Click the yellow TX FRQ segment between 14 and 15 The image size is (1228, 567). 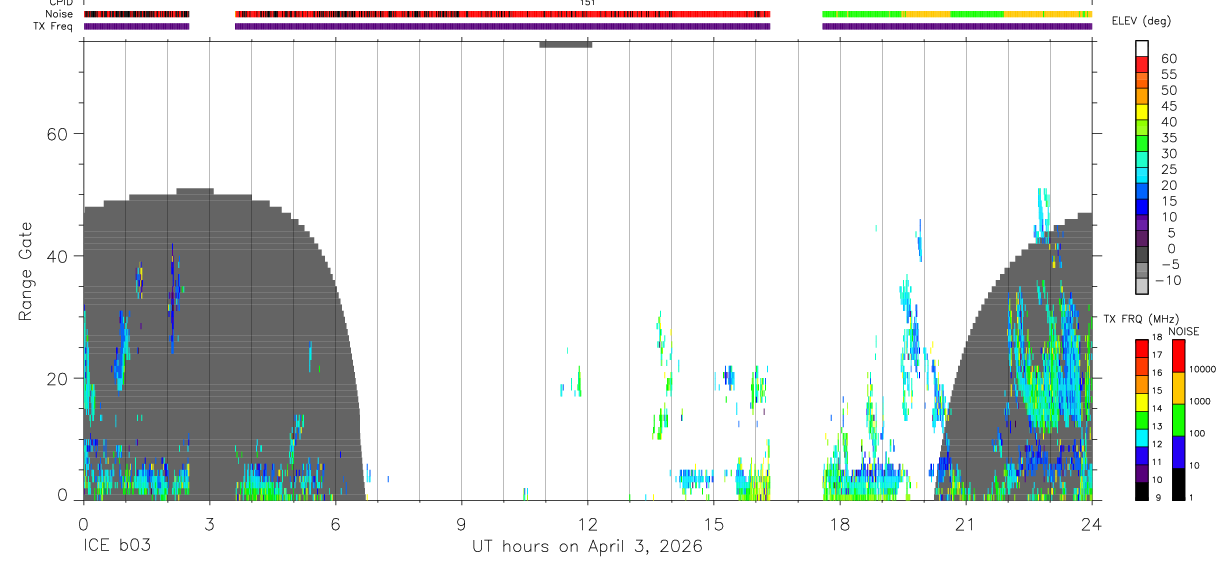tap(1141, 400)
